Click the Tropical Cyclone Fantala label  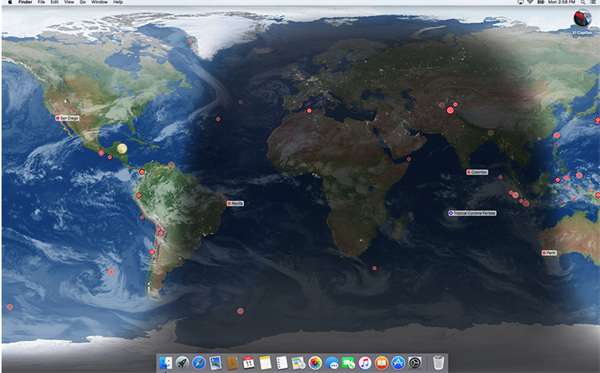click(472, 213)
